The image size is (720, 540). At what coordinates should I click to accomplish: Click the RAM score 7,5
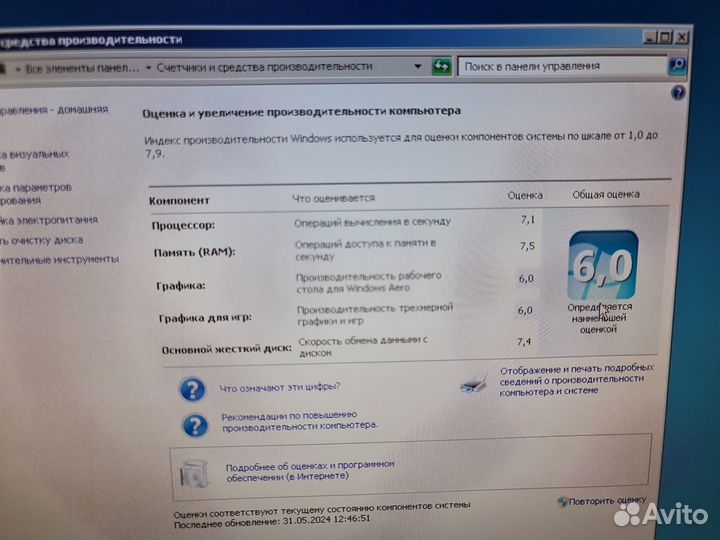(527, 247)
